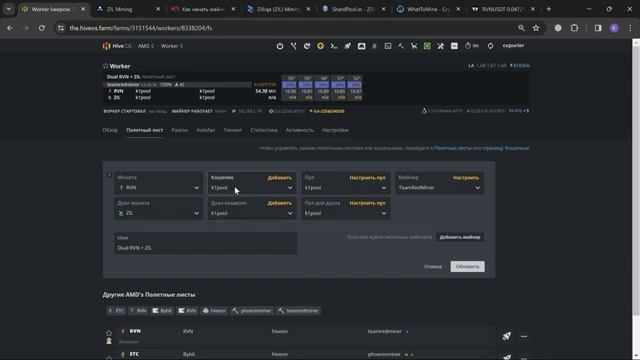This screenshot has height=360, width=640.
Task: Open the Autofan tab
Action: tap(206, 130)
